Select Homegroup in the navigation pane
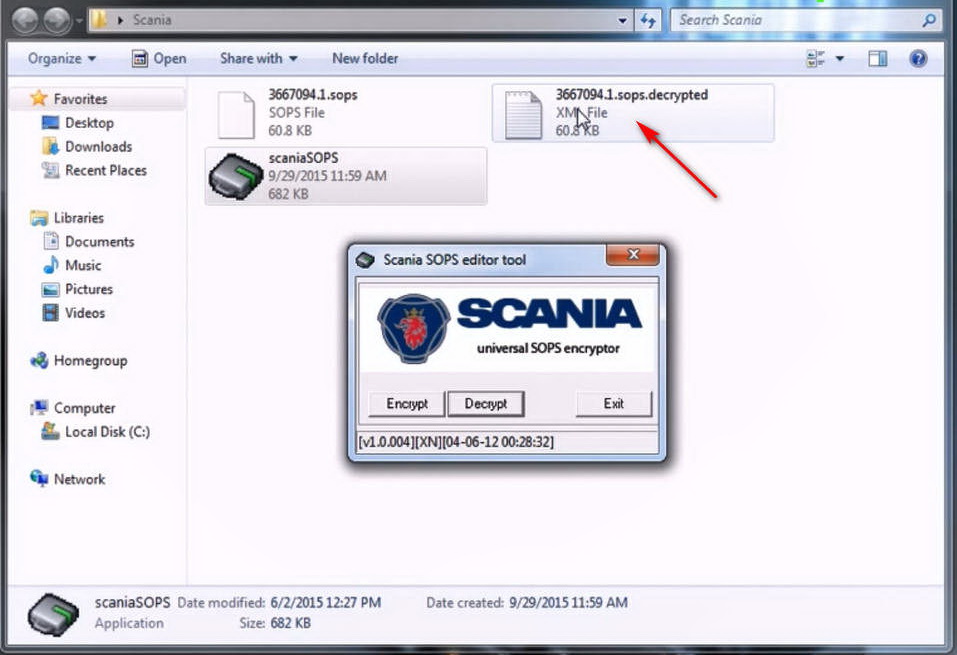Viewport: 957px width, 655px height. [90, 361]
